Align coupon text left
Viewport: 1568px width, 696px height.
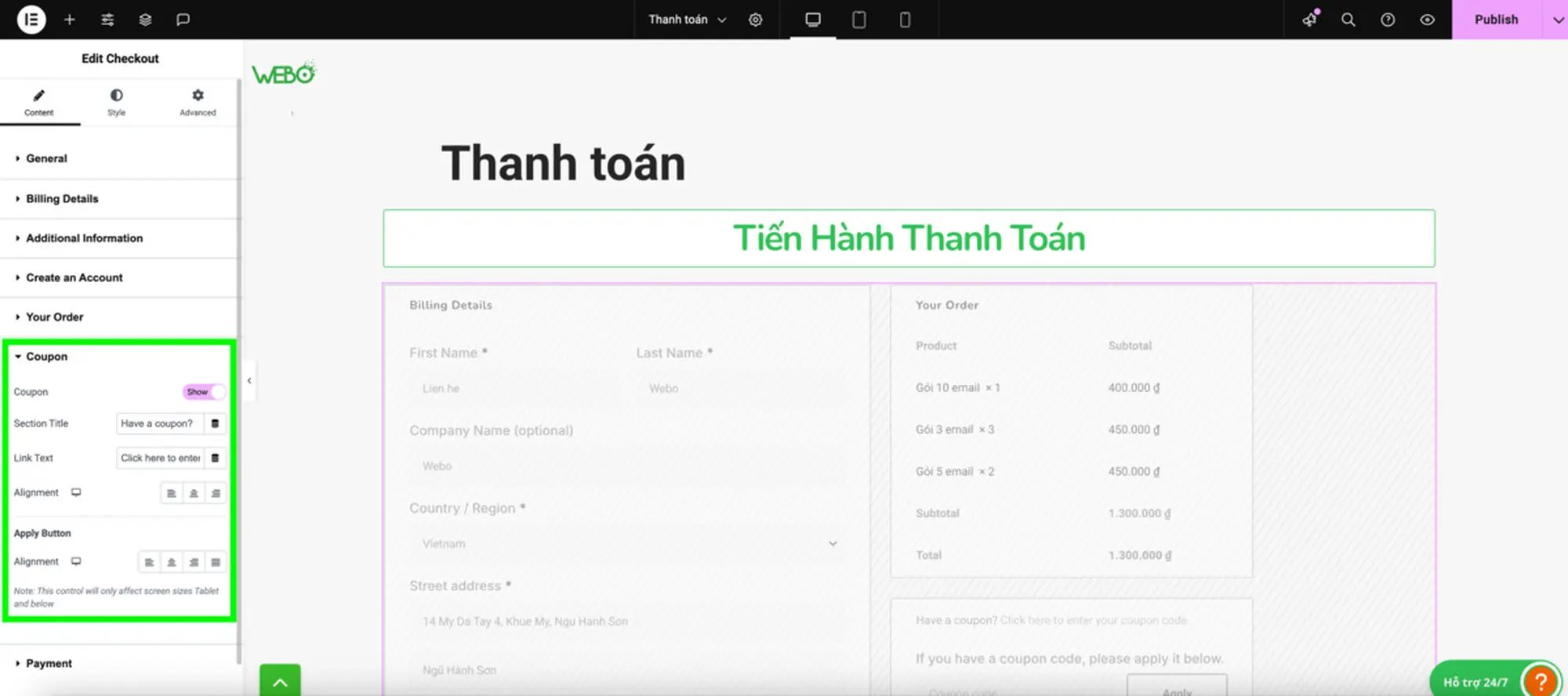tap(172, 493)
